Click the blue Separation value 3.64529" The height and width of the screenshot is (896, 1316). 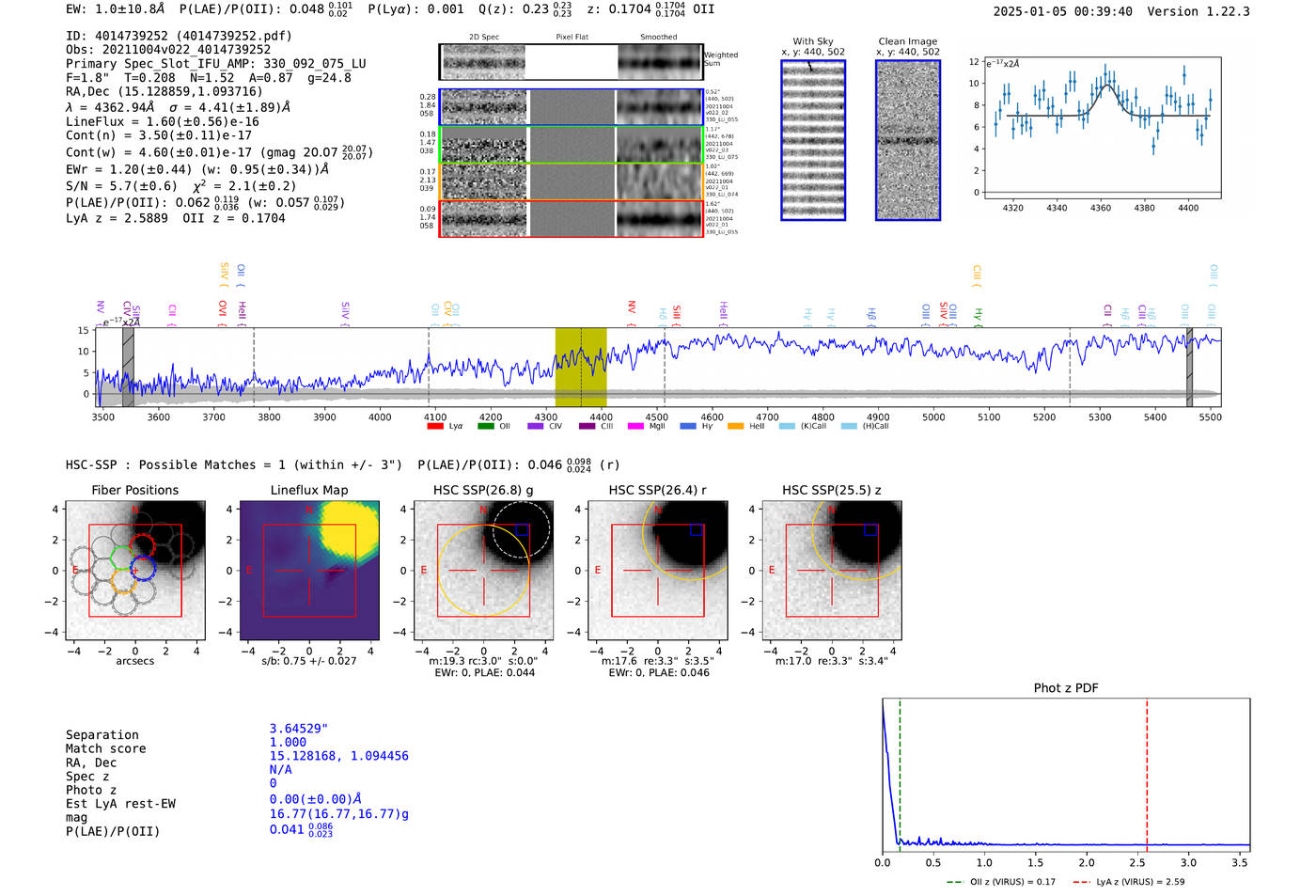(298, 729)
